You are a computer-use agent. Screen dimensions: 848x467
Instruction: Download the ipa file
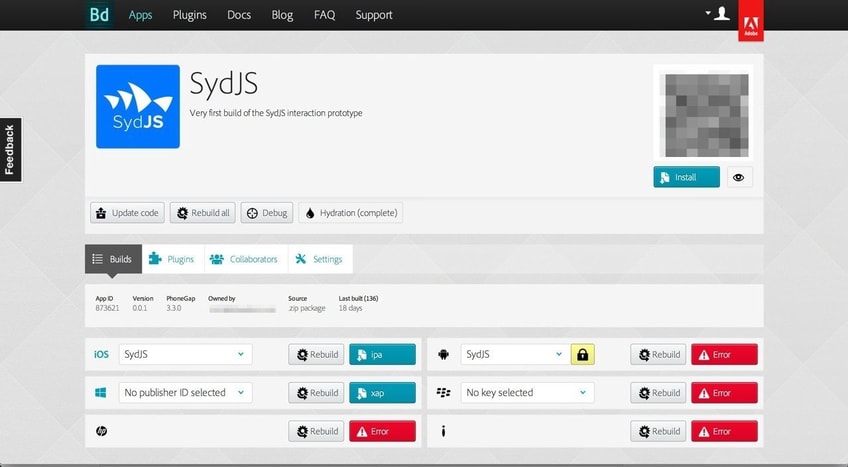point(382,355)
